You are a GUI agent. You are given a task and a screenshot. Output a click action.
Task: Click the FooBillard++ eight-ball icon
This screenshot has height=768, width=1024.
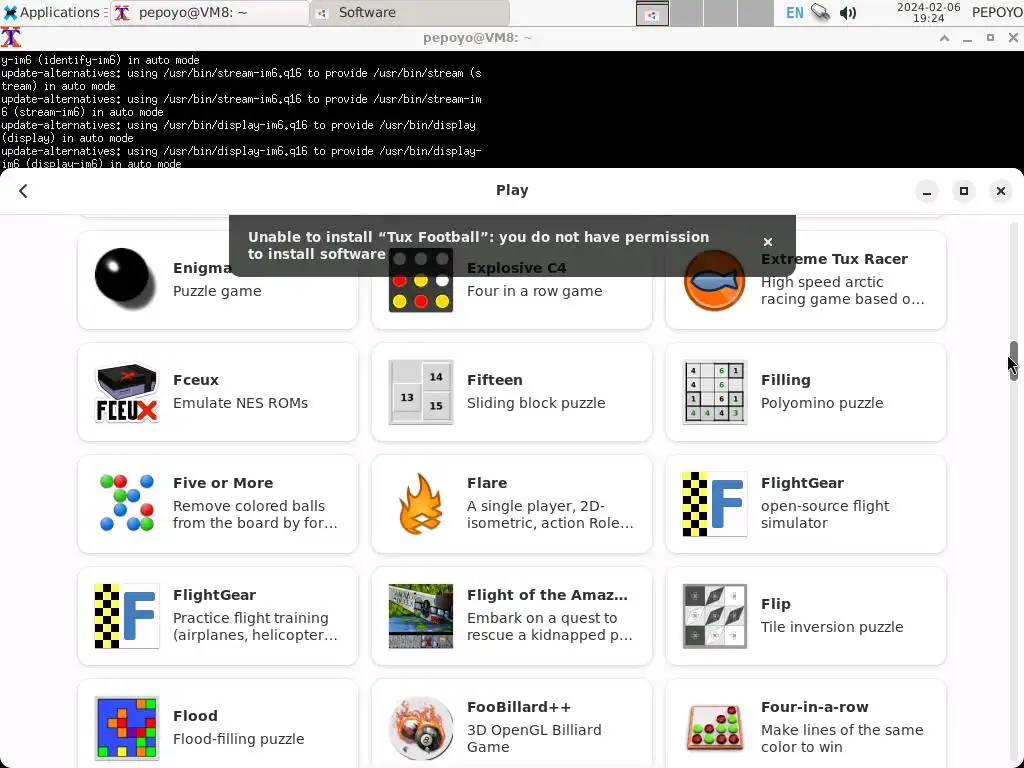click(x=421, y=728)
